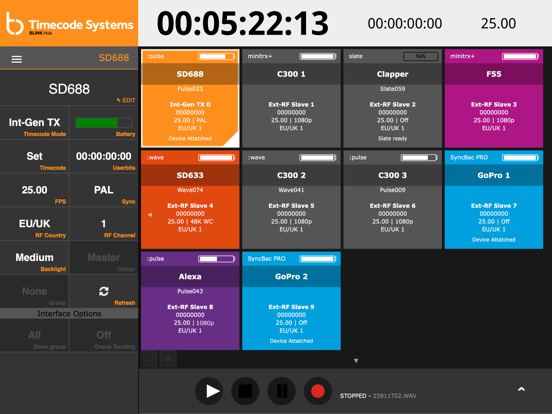Click the battery indicator on the GoPro 2 card
This screenshot has height=414, width=552.
click(x=318, y=259)
